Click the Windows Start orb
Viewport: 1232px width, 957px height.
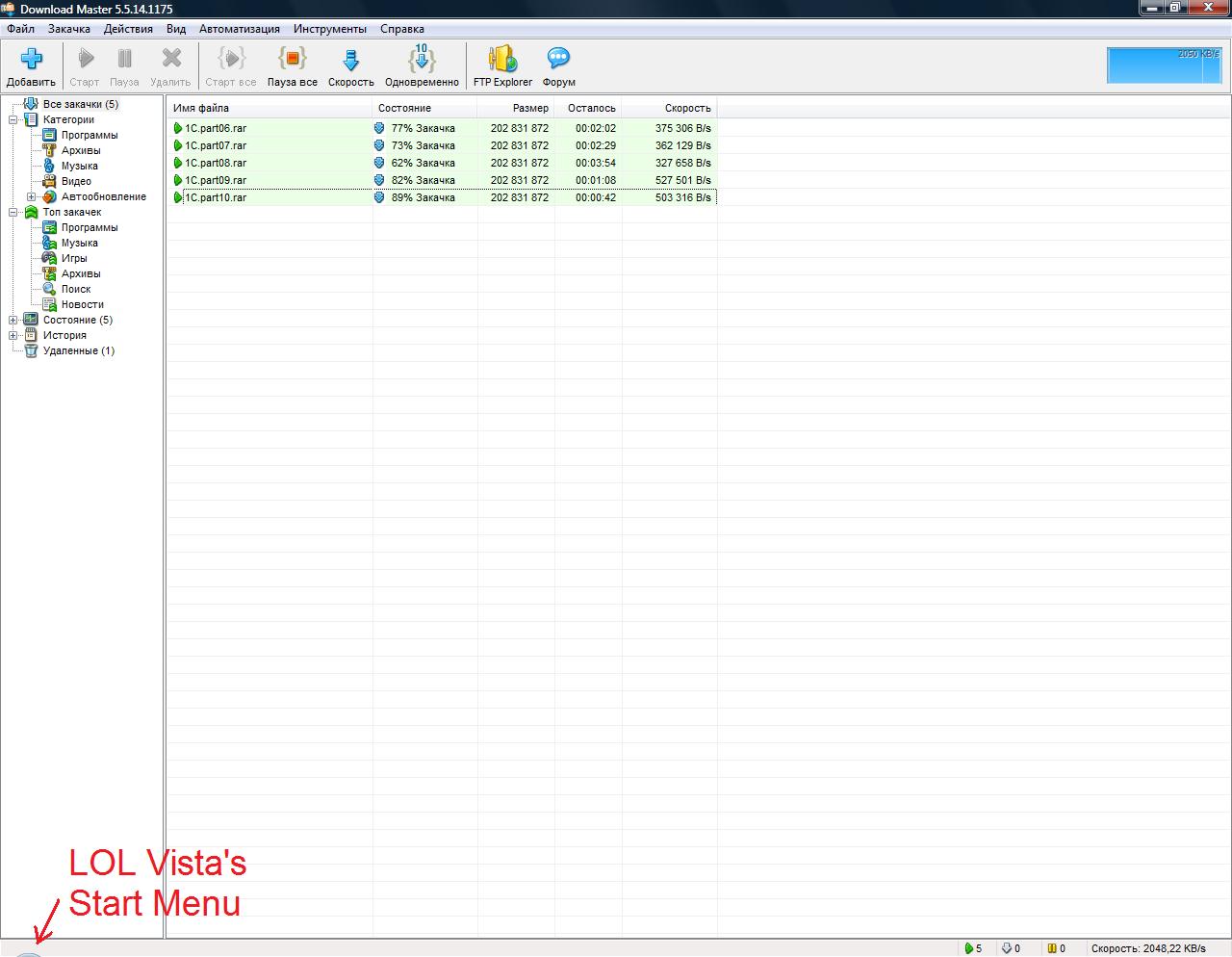click(x=29, y=953)
